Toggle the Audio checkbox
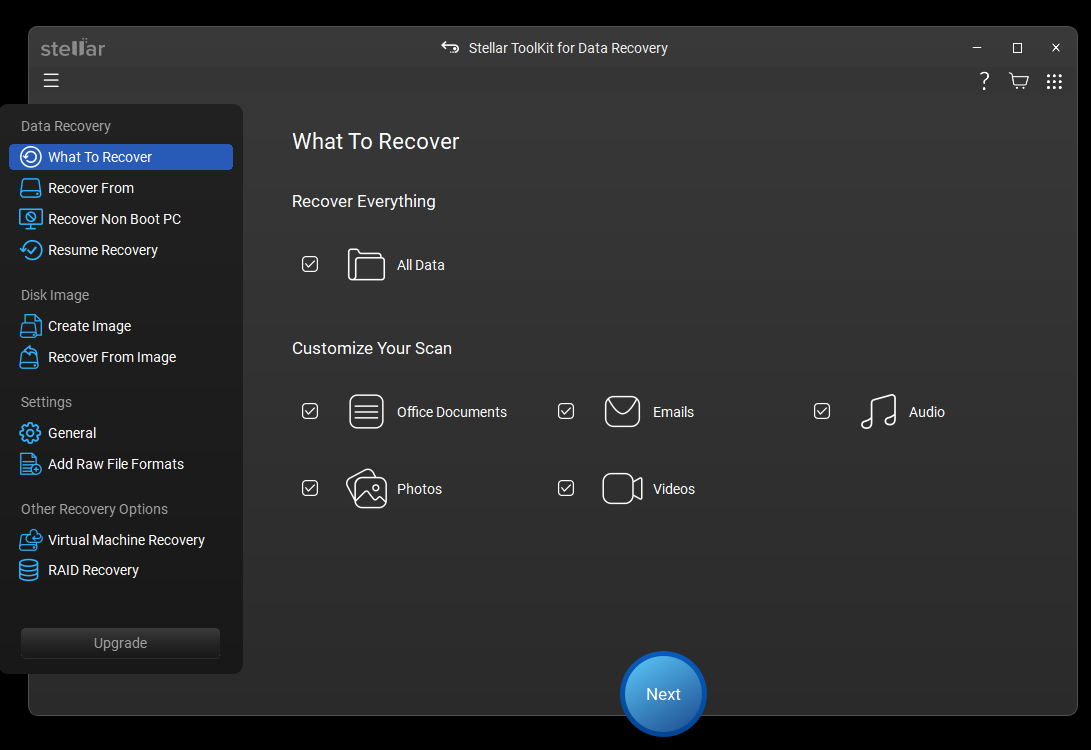 (822, 411)
